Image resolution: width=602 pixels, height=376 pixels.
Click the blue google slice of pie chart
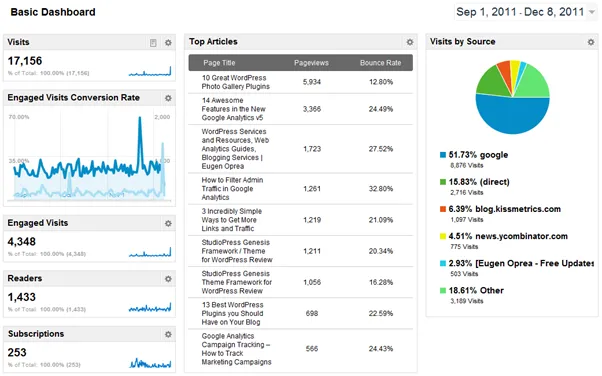(x=512, y=115)
